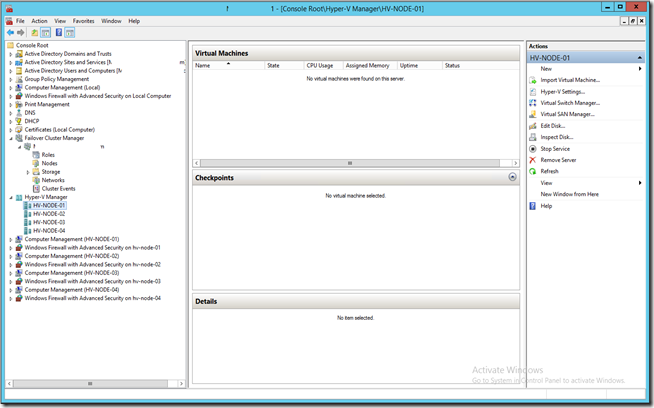Collapse the HV-NODE-01 Actions section header
654x408 pixels.
point(639,58)
